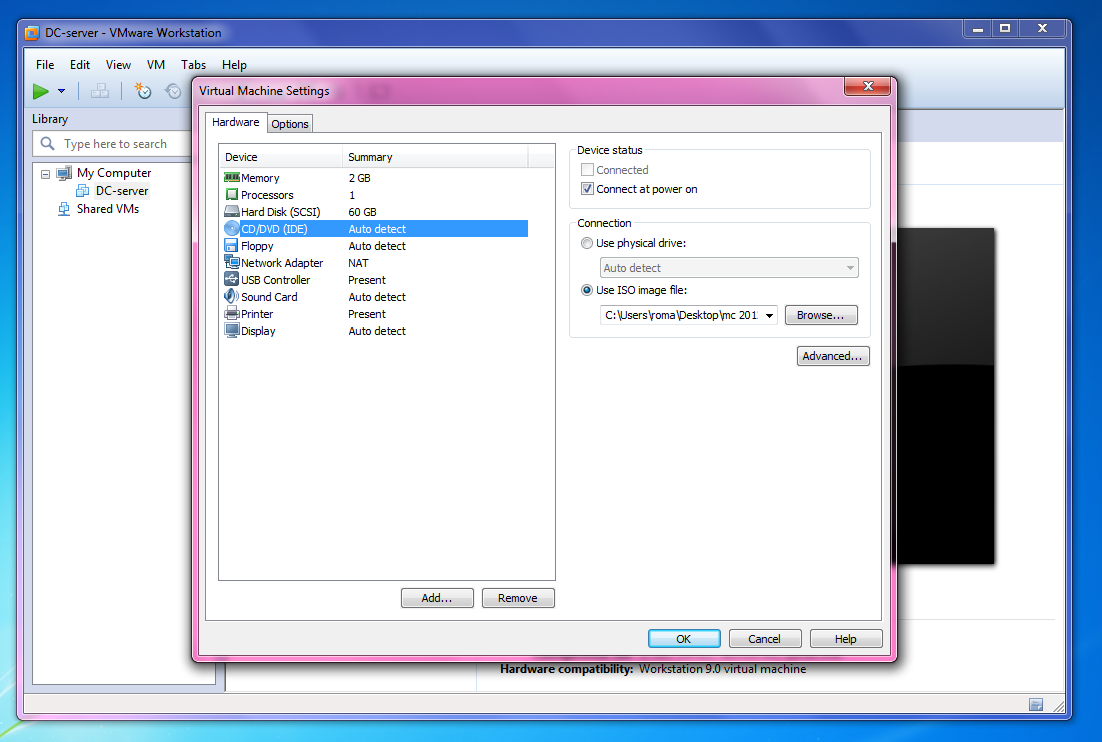Click the Add... button
The image size is (1102, 742).
point(437,598)
